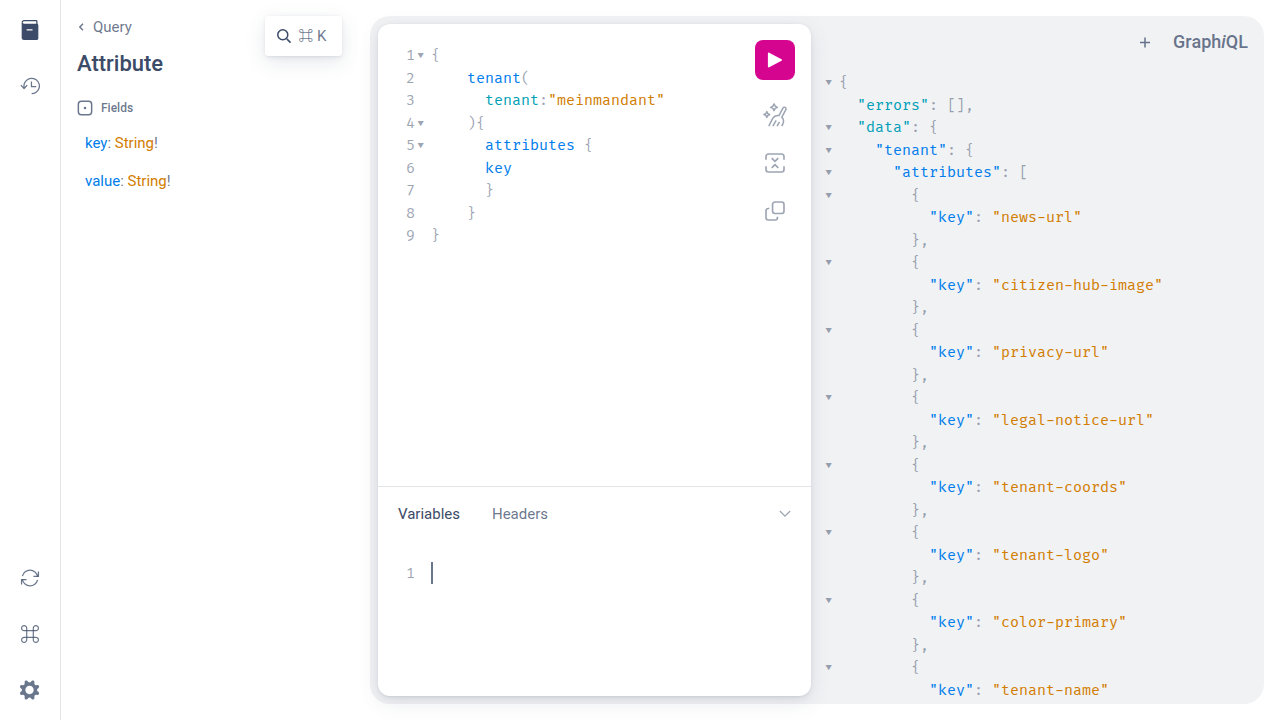Open the keyboard shortcuts dialog

pyautogui.click(x=30, y=634)
